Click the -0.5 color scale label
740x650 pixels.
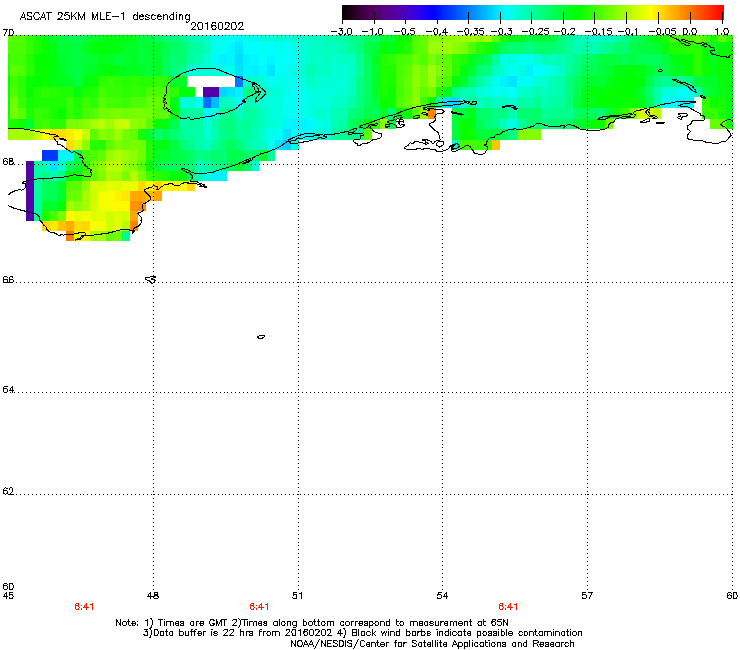point(404,32)
